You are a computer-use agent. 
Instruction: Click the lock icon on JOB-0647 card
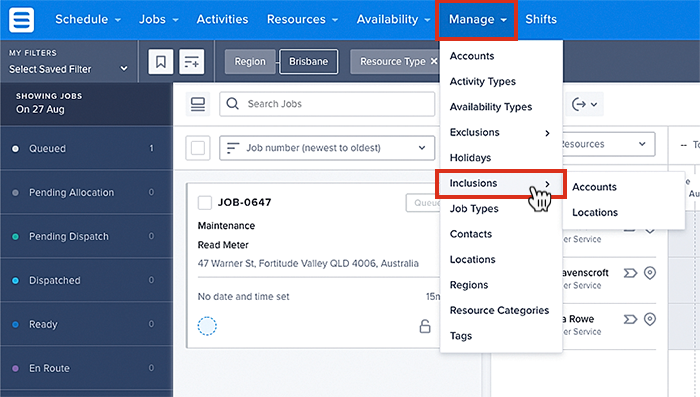[x=425, y=326]
